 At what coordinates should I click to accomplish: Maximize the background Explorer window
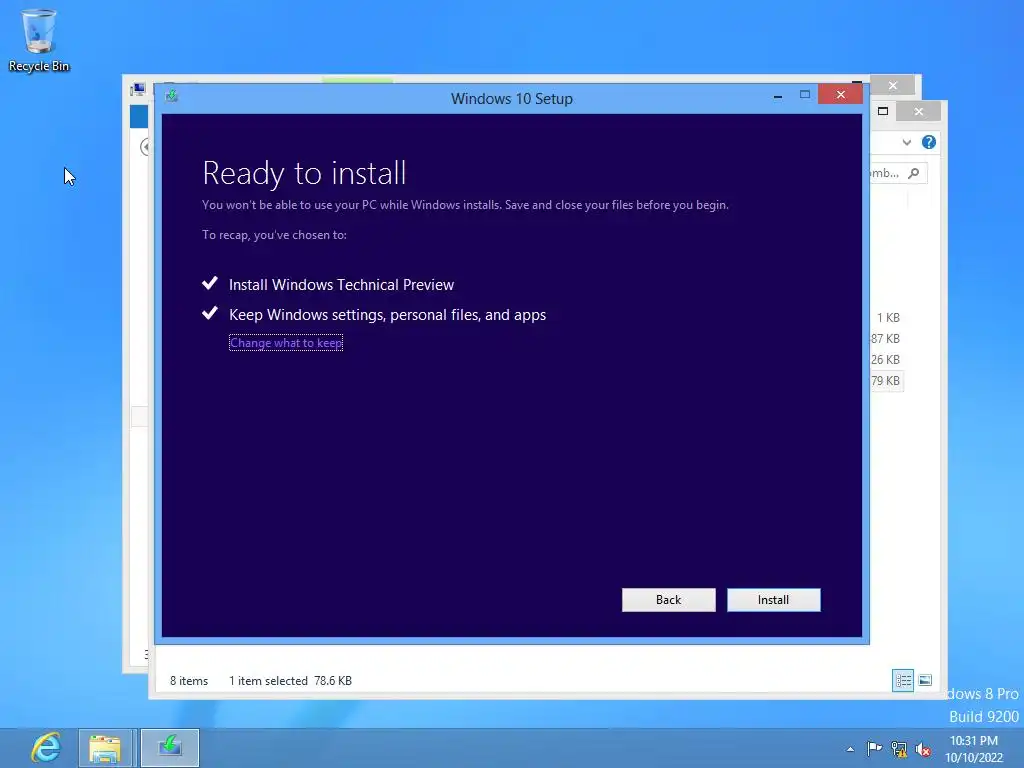coord(883,111)
